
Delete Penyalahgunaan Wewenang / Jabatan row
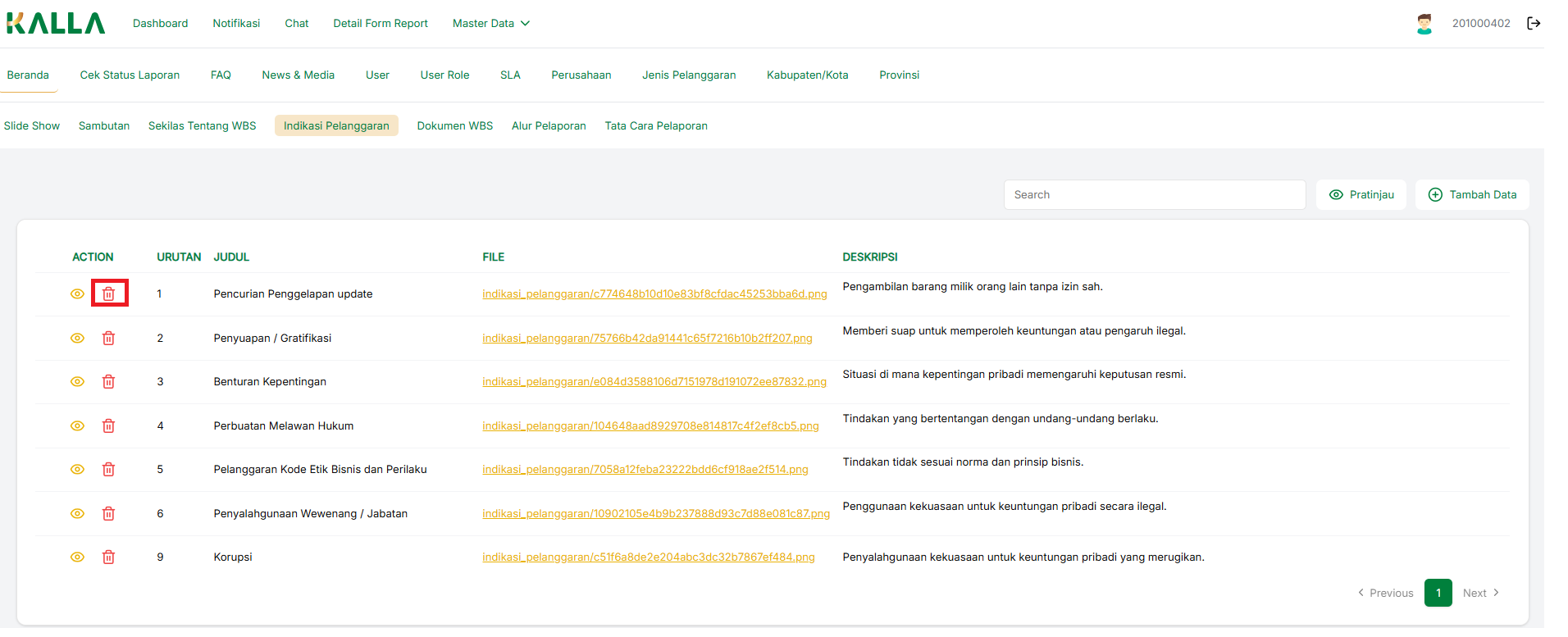(x=108, y=513)
